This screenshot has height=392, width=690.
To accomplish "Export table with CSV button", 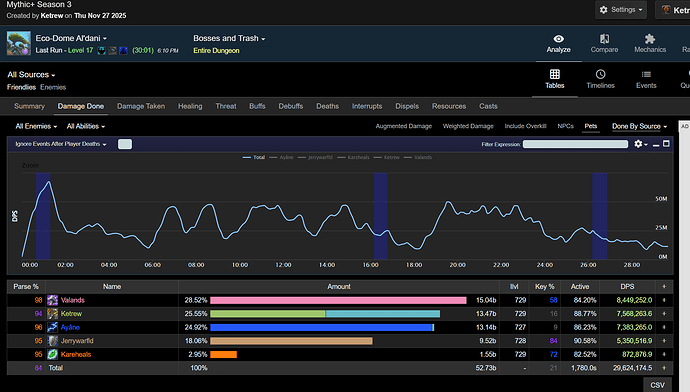I will point(657,385).
